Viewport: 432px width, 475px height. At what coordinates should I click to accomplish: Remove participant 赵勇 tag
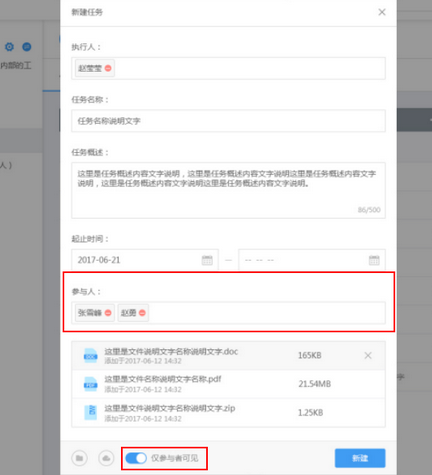[x=142, y=313]
